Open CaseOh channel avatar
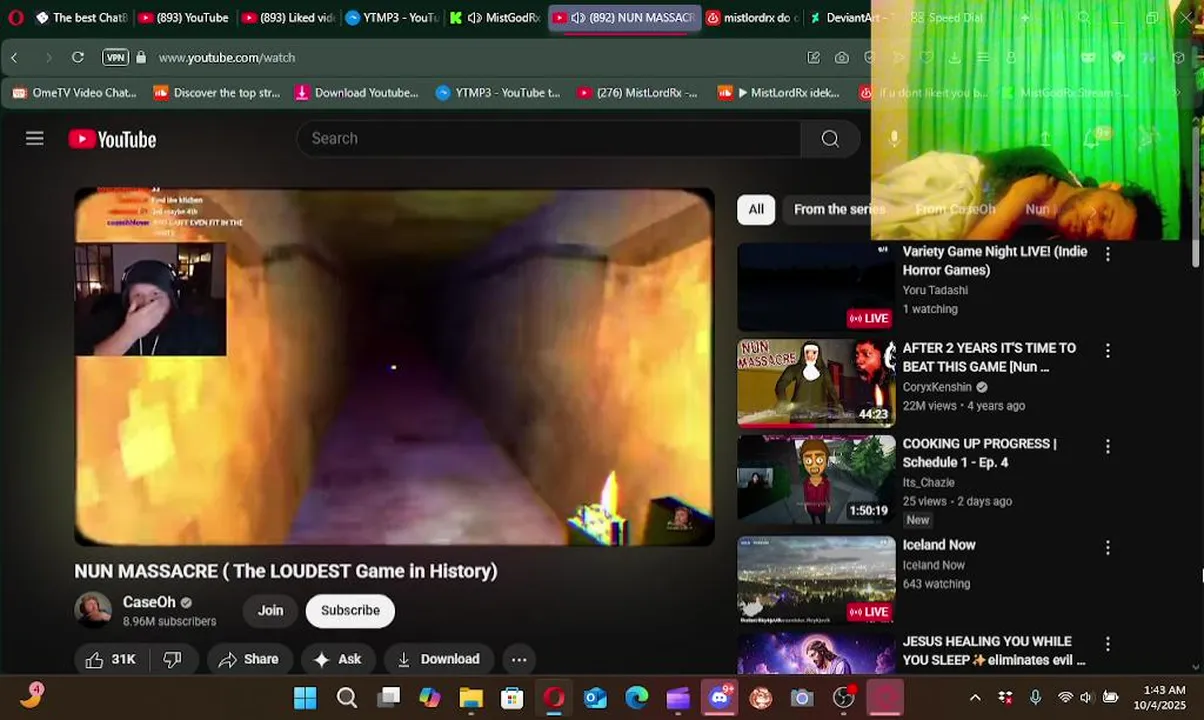Image resolution: width=1204 pixels, height=720 pixels. pyautogui.click(x=93, y=610)
